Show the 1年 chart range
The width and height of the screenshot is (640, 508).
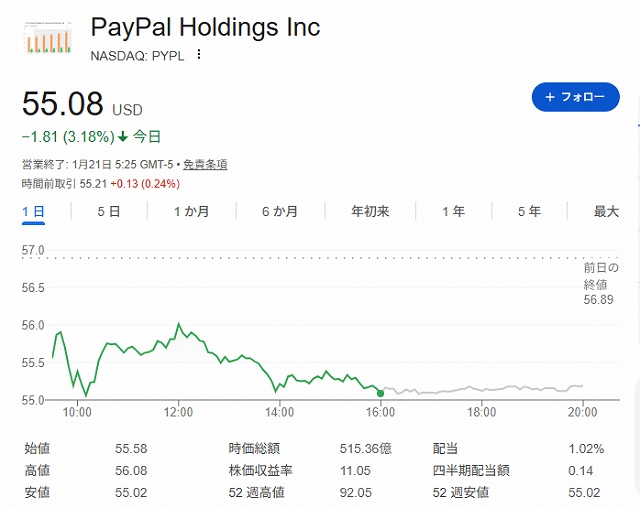(x=453, y=211)
